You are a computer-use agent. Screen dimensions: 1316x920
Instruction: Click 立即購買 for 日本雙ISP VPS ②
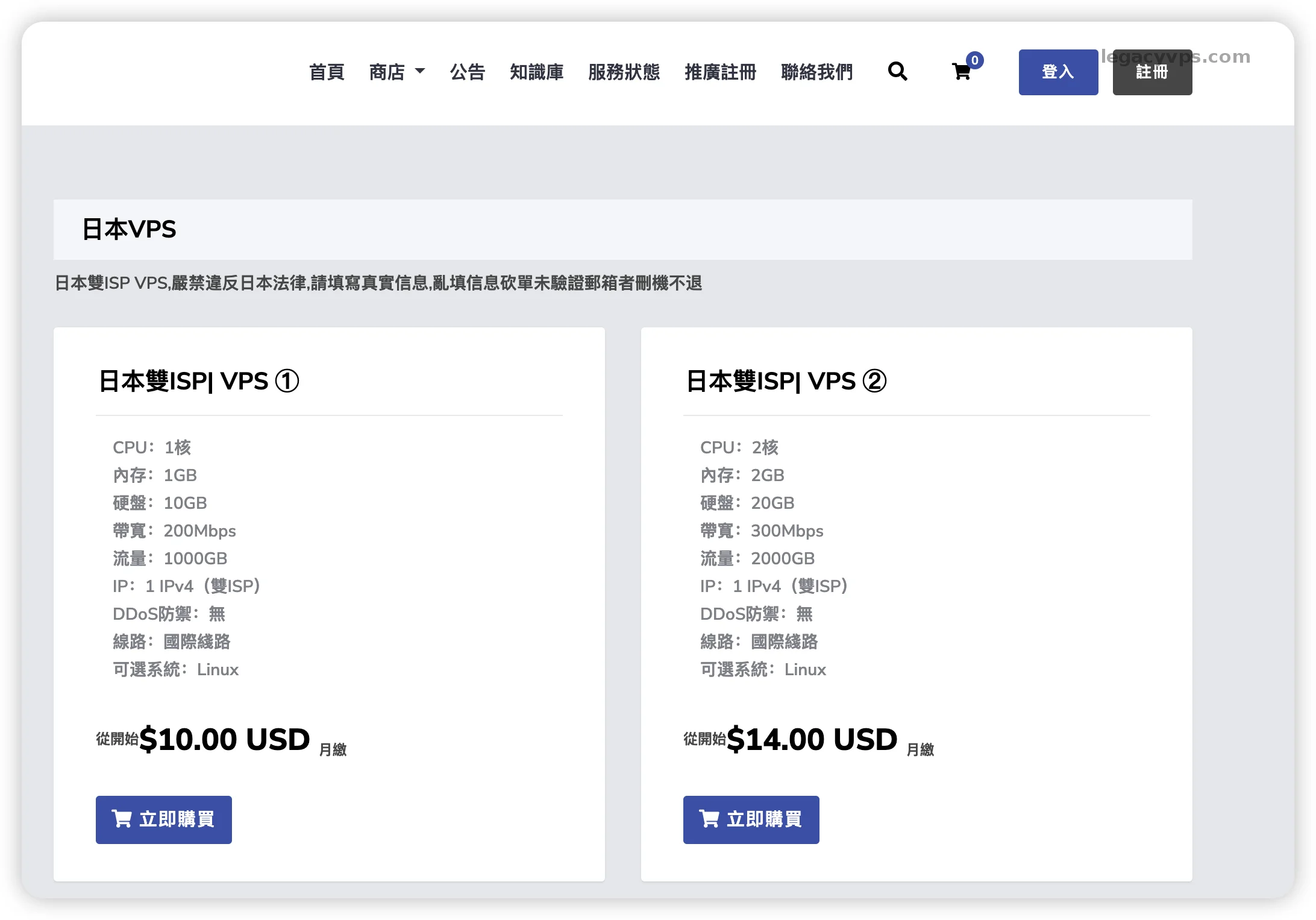tap(751, 819)
